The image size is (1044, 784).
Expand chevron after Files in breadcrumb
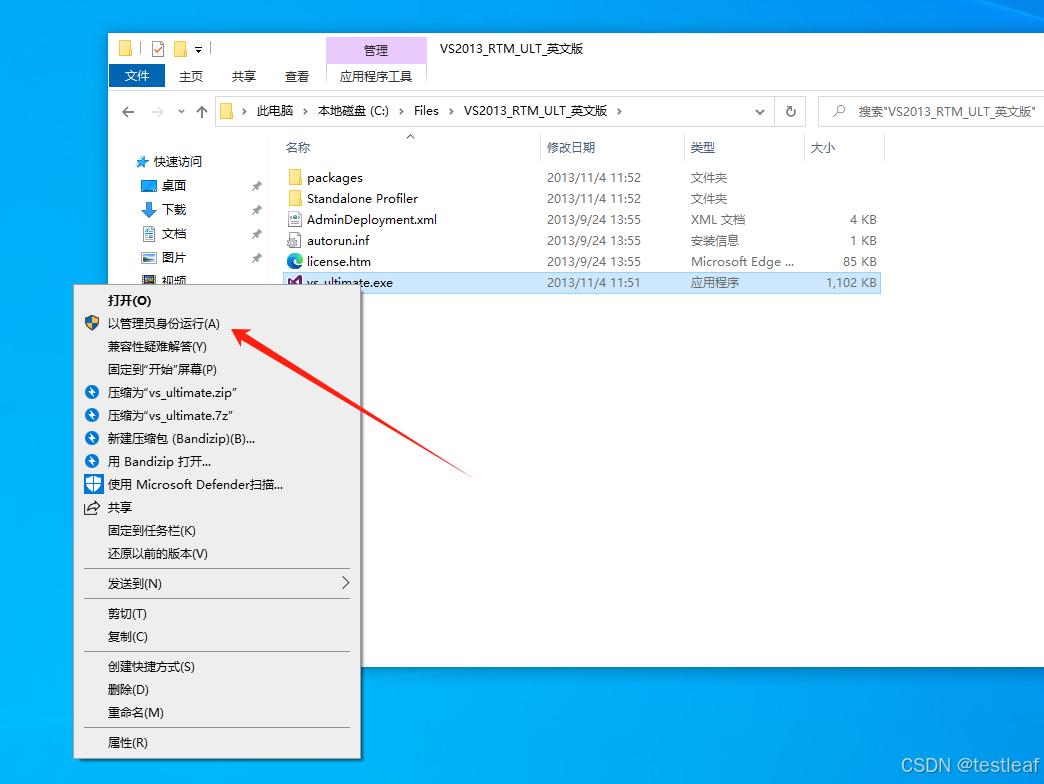pos(451,111)
